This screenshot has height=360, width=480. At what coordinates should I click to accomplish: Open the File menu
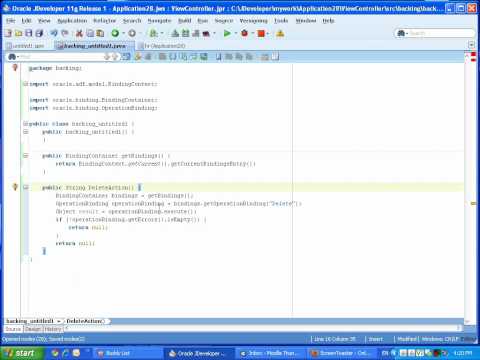point(11,21)
